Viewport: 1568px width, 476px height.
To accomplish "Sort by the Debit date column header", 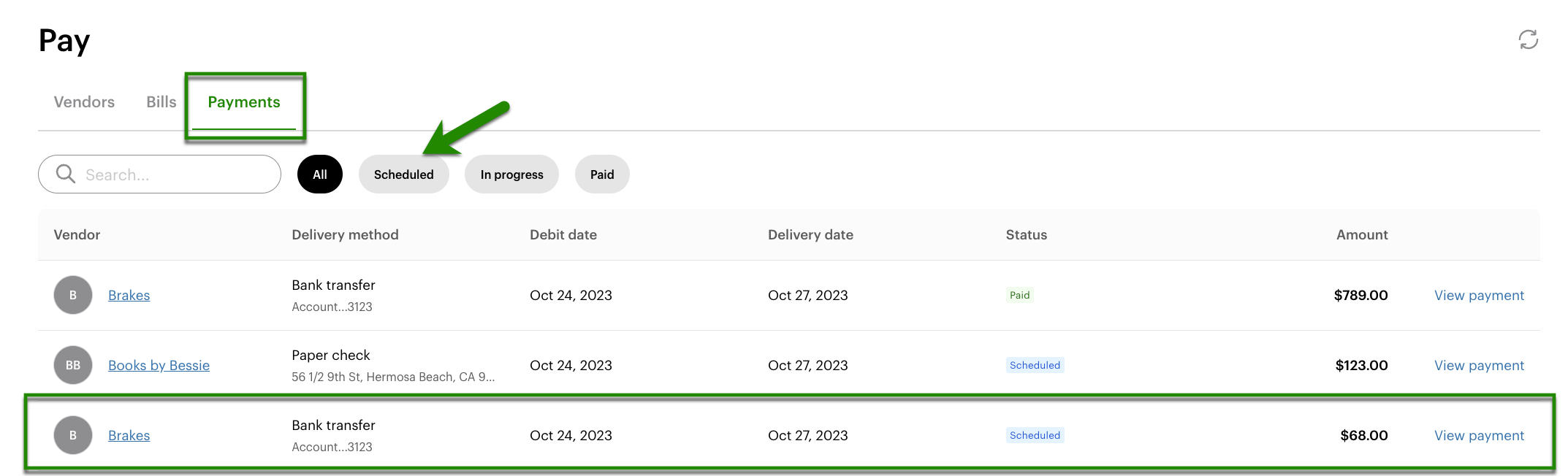I will [x=563, y=234].
